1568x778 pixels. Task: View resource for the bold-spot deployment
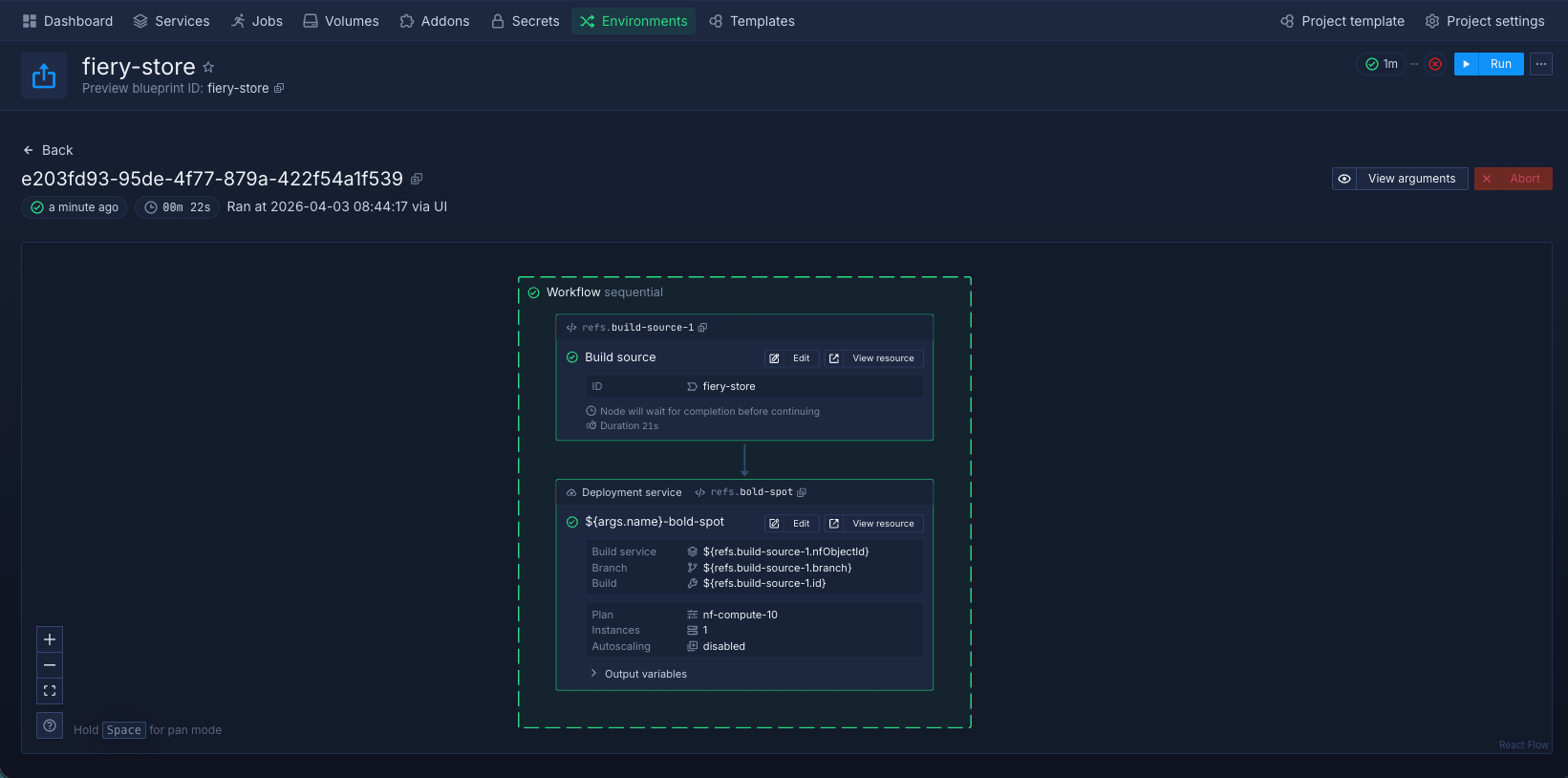874,524
